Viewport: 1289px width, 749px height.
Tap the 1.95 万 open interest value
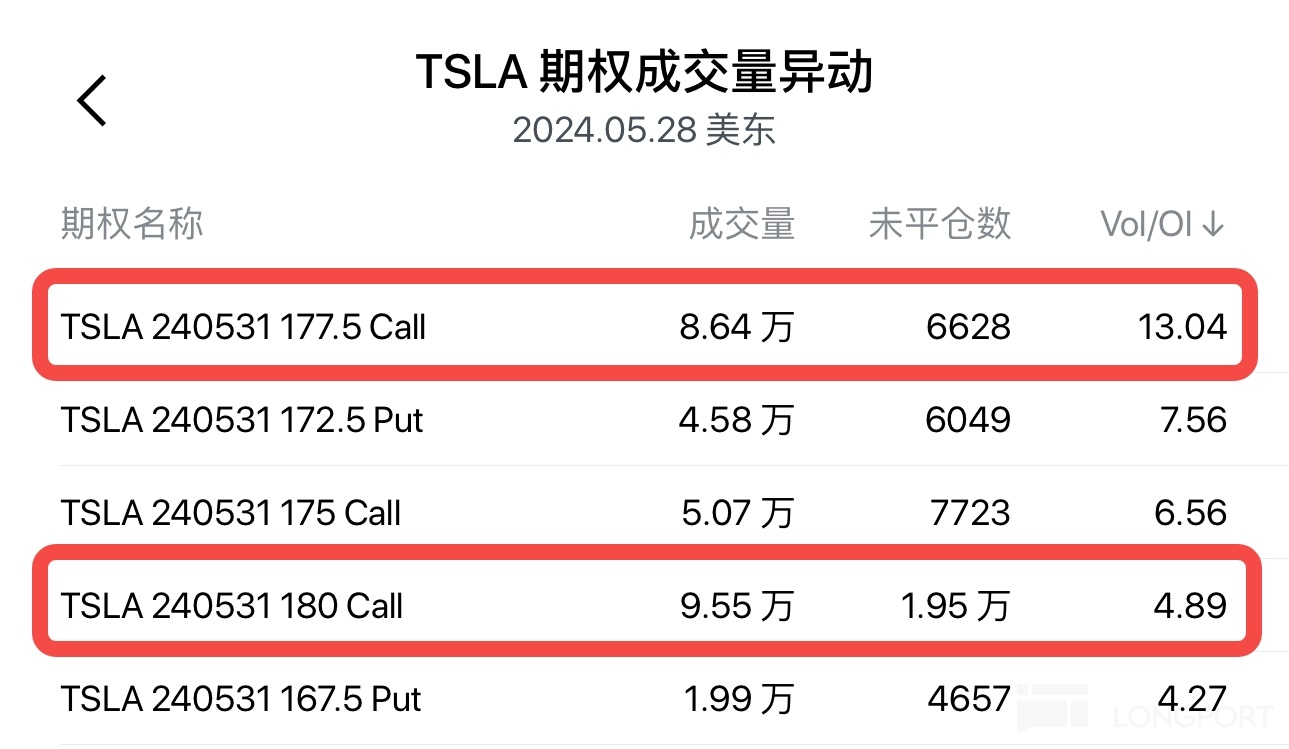point(955,606)
